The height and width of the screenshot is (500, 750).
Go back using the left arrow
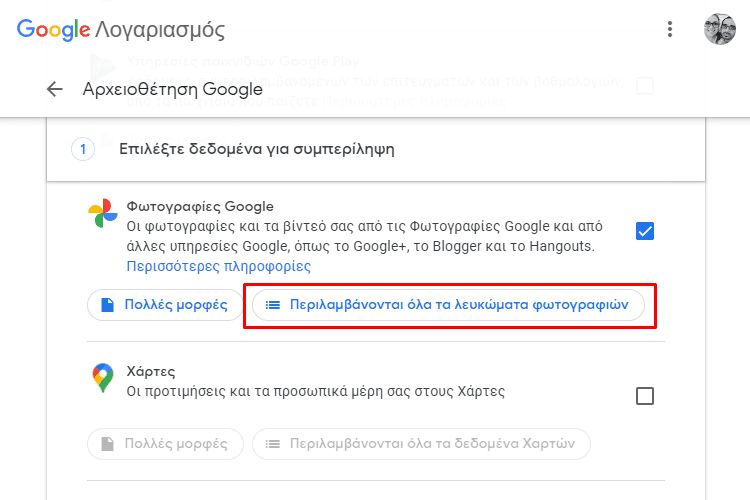click(x=55, y=89)
